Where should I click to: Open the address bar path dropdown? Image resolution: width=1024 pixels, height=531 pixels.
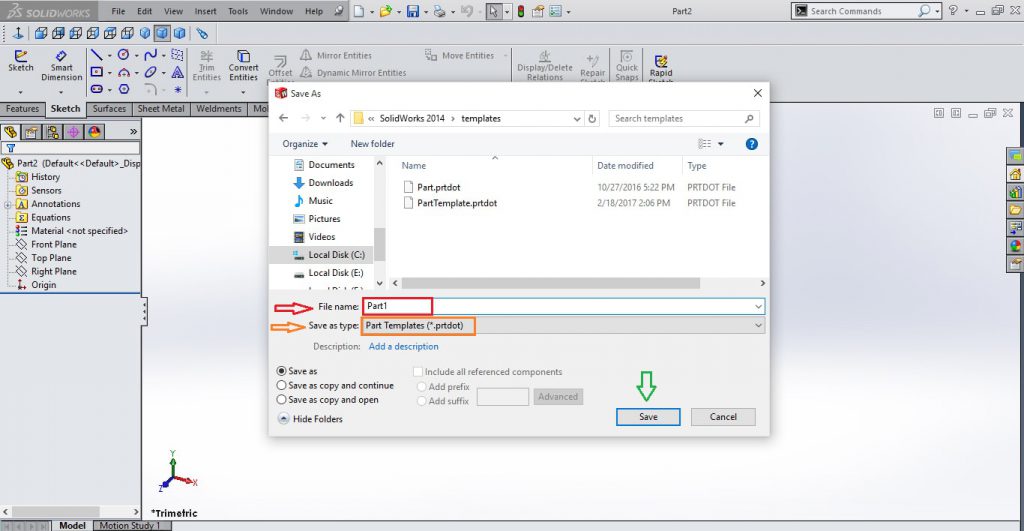point(577,119)
